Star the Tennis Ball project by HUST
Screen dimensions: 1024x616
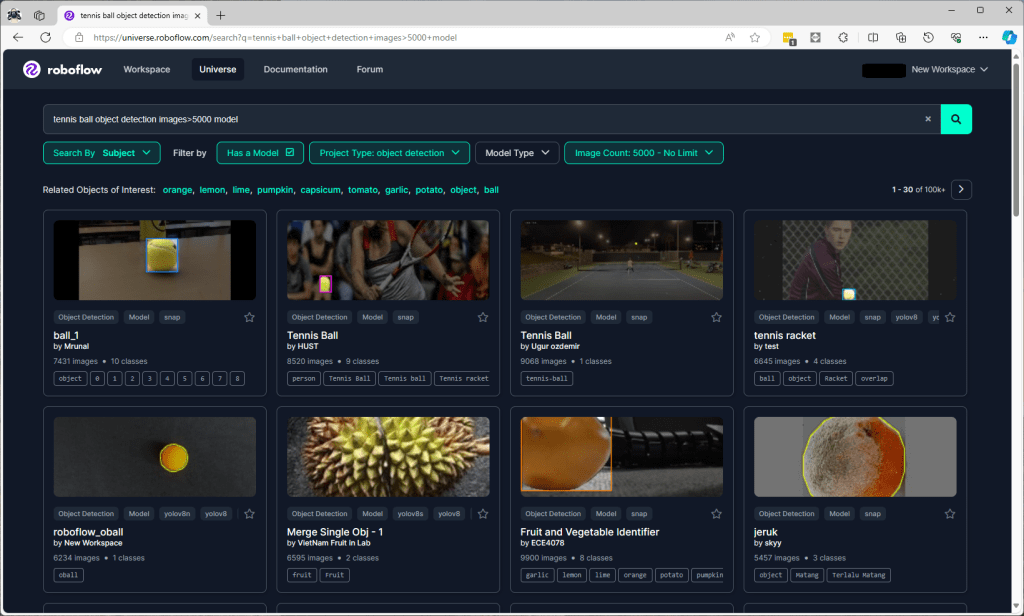[483, 317]
